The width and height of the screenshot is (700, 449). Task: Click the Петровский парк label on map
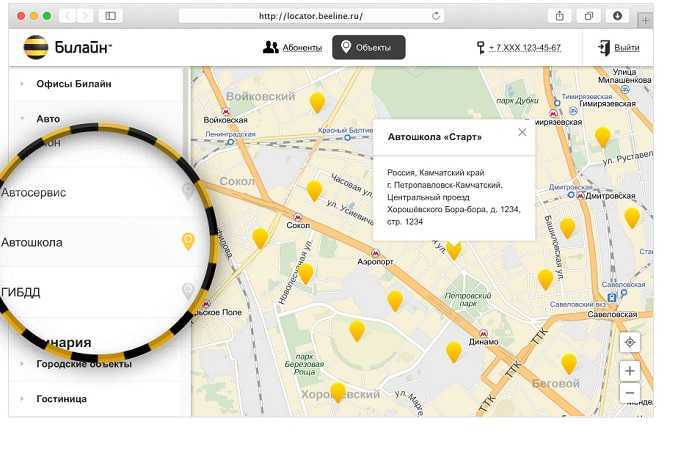point(468,299)
